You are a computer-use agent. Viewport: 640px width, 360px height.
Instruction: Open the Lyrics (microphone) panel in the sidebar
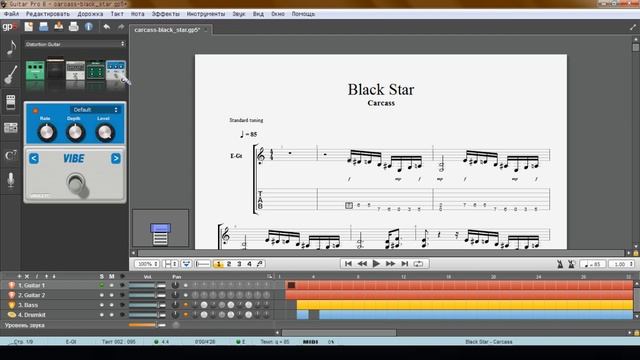point(11,180)
